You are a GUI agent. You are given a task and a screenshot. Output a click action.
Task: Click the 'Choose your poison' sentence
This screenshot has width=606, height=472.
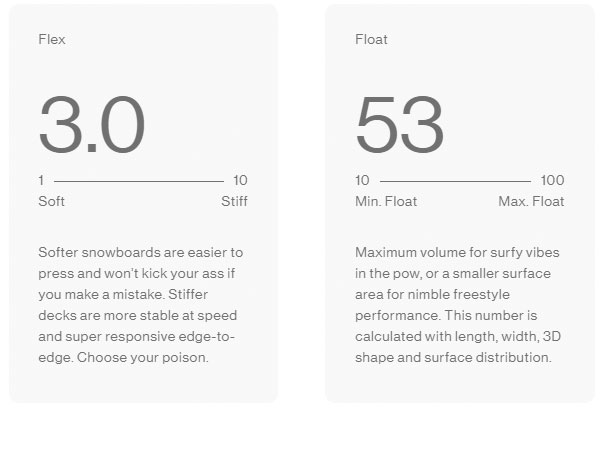pyautogui.click(x=150, y=357)
